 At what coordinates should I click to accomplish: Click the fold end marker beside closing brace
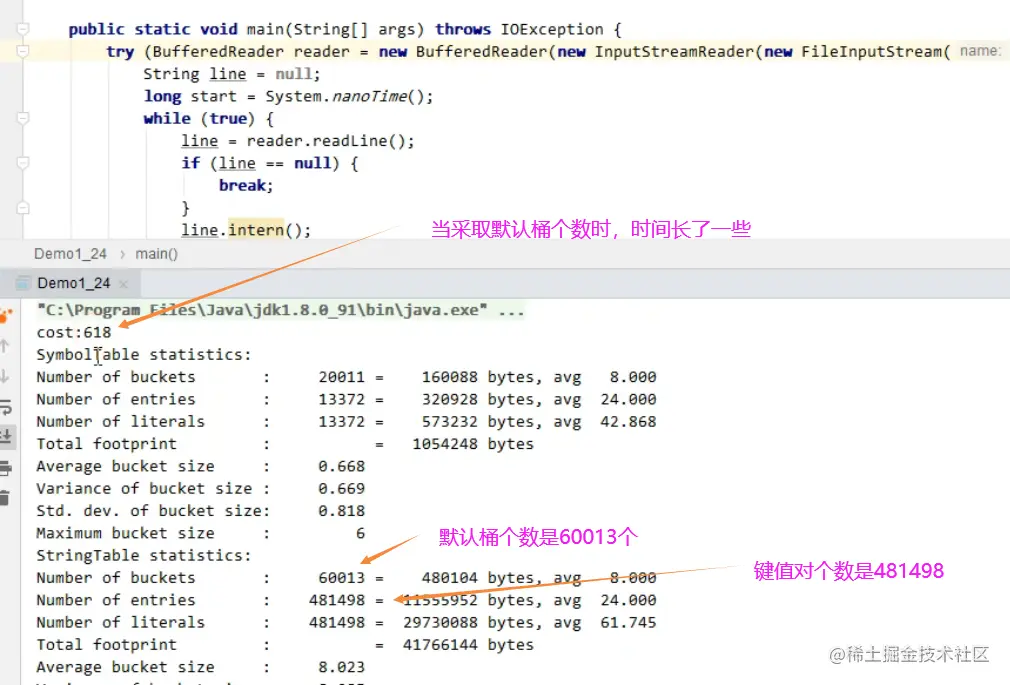click(23, 208)
